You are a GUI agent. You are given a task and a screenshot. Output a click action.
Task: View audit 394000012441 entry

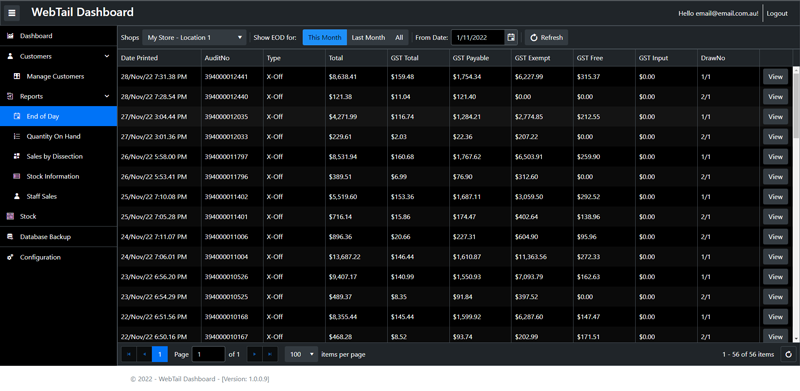[775, 77]
